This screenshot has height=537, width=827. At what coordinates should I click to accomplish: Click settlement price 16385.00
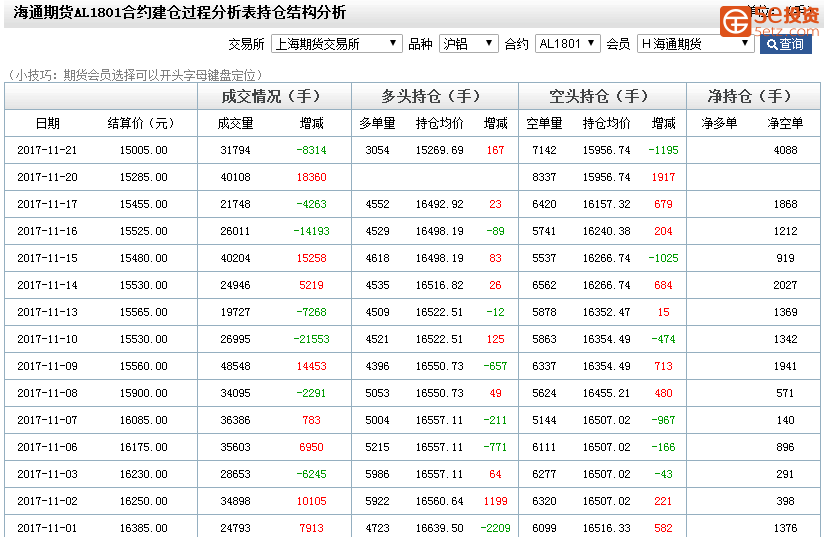tap(143, 528)
